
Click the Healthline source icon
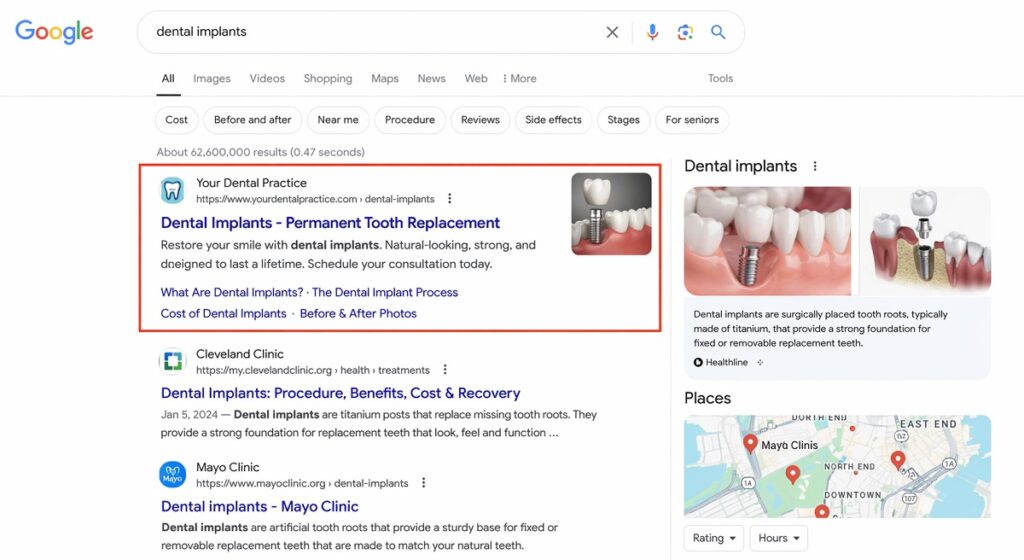(698, 362)
